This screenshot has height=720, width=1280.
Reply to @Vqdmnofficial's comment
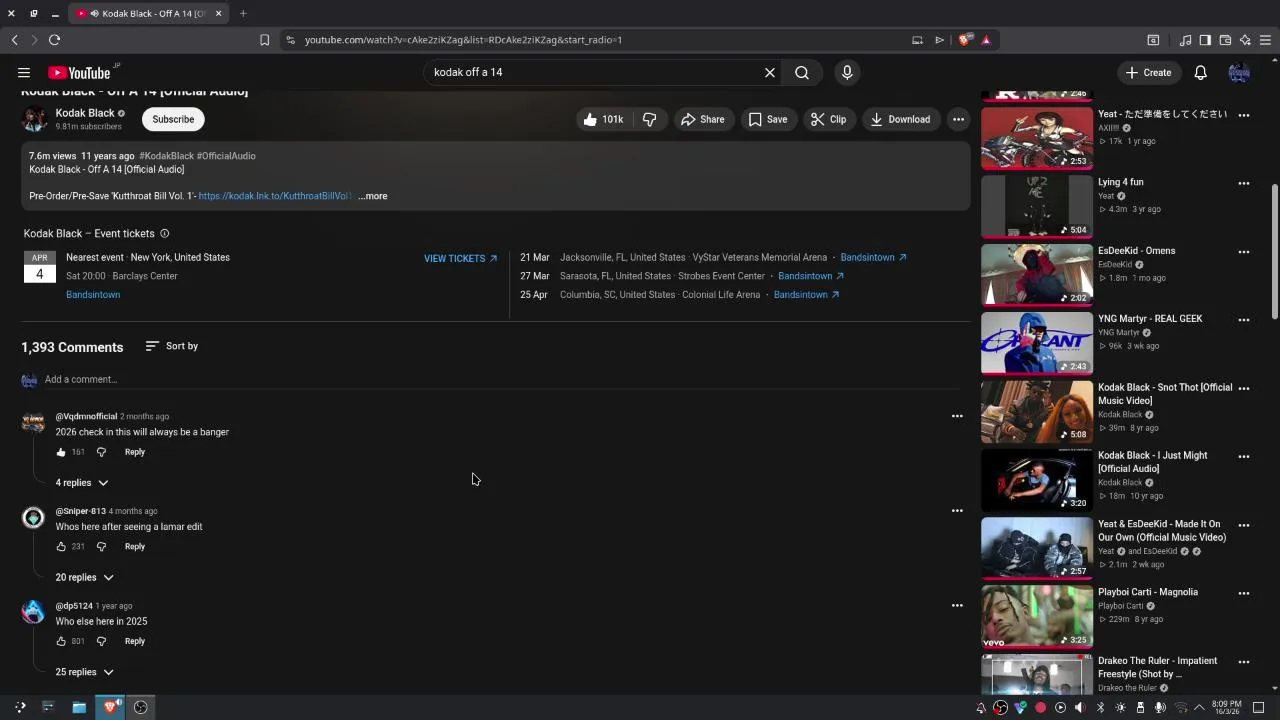135,452
